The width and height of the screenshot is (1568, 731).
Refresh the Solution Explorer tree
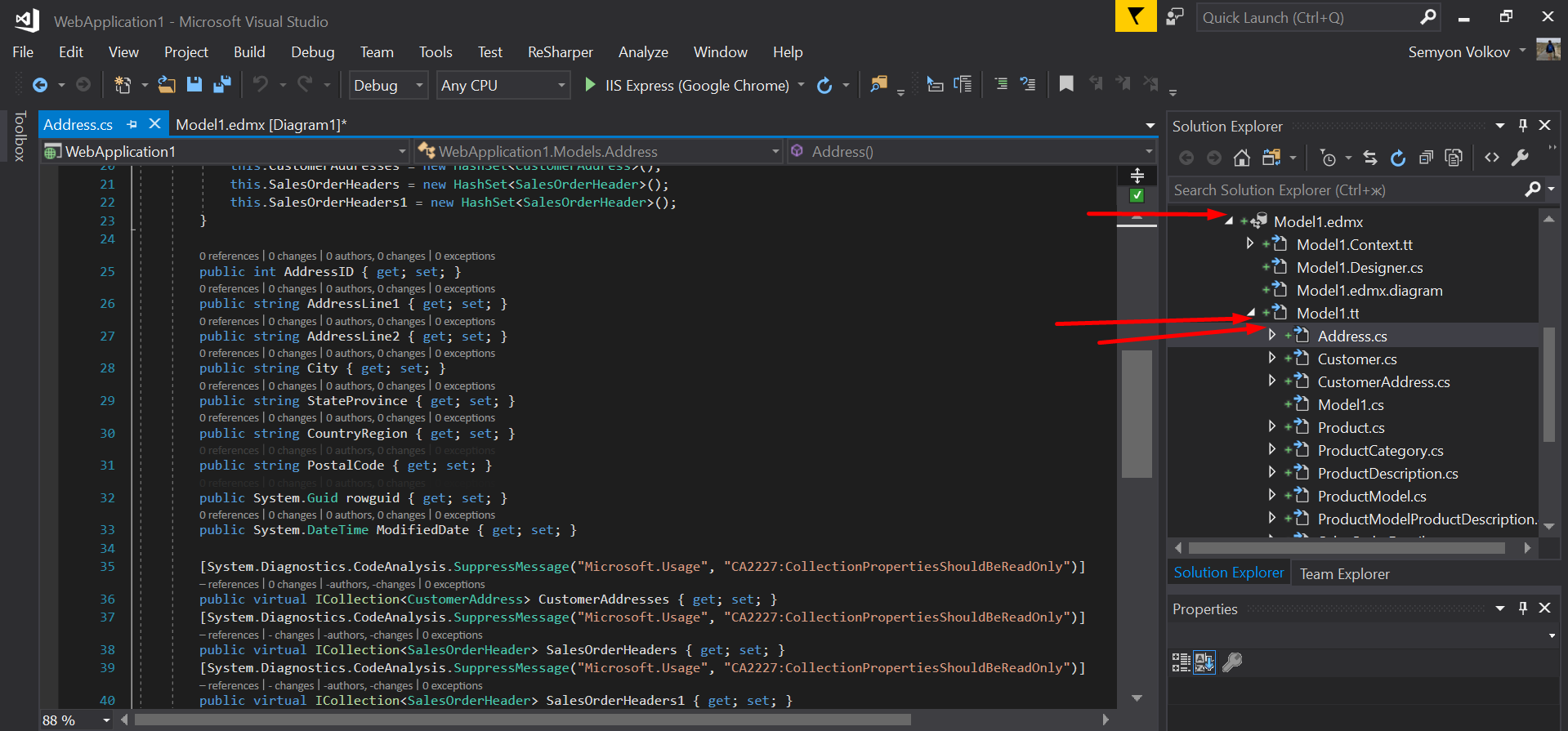pyautogui.click(x=1398, y=158)
